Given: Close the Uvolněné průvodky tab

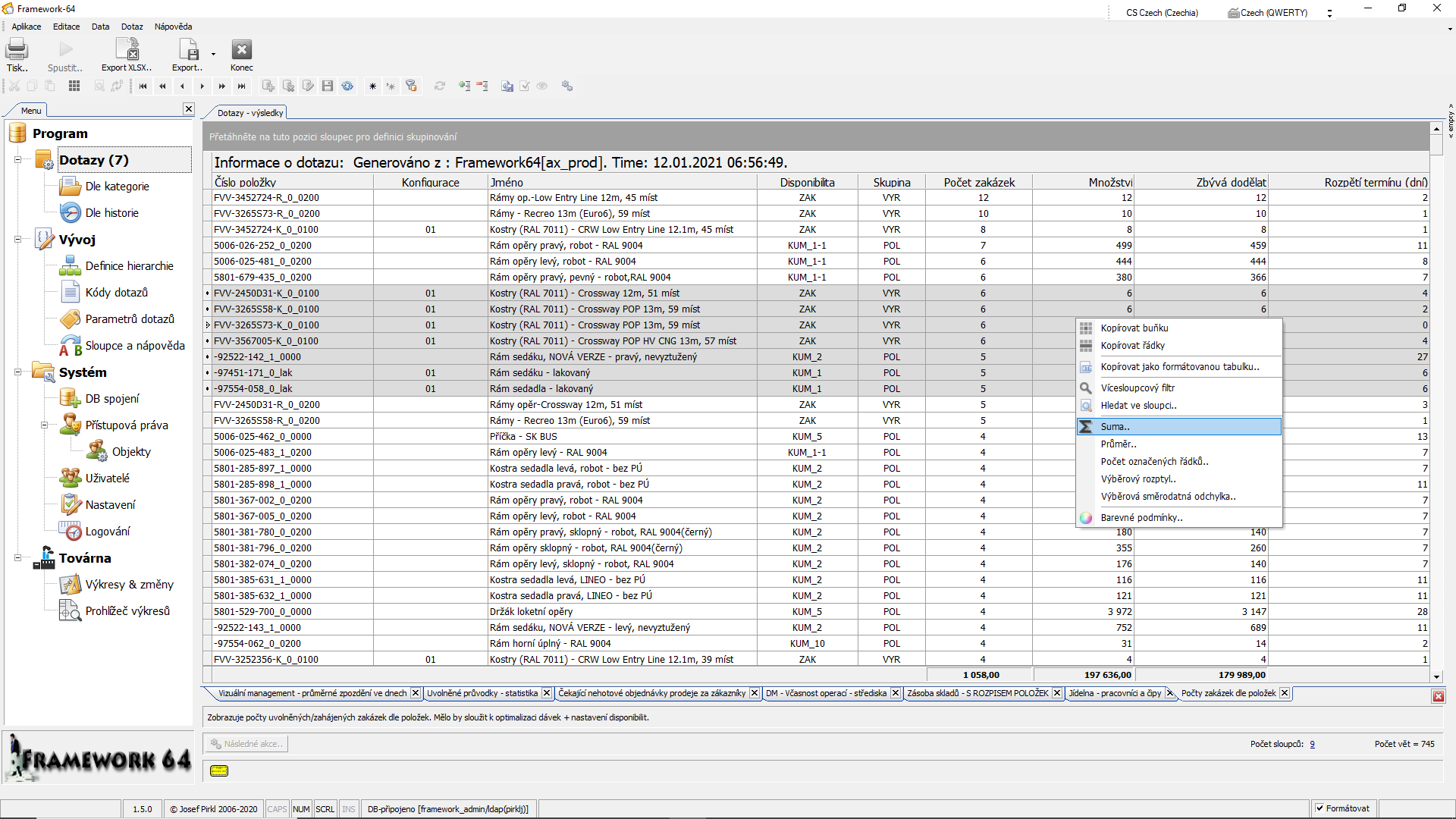Looking at the screenshot, I should (x=547, y=693).
